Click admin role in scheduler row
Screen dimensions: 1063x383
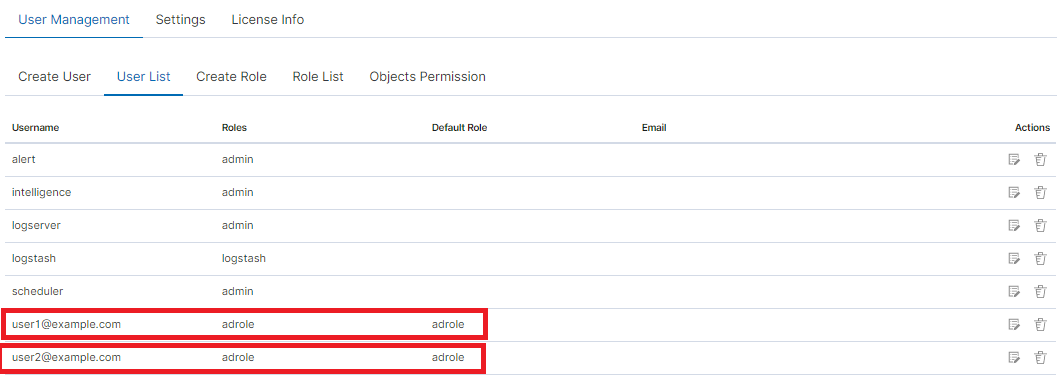click(x=237, y=291)
